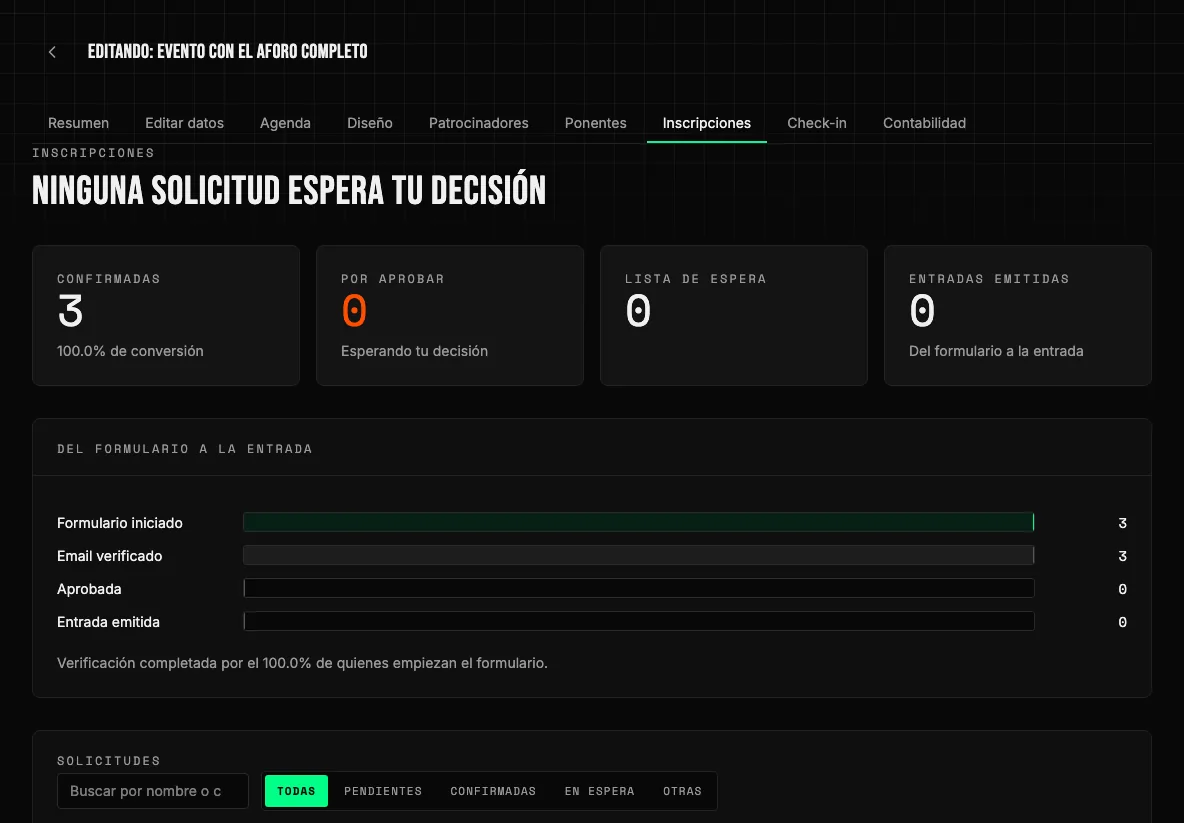Switch to the Editar datos tab
This screenshot has width=1184, height=823.
(184, 123)
